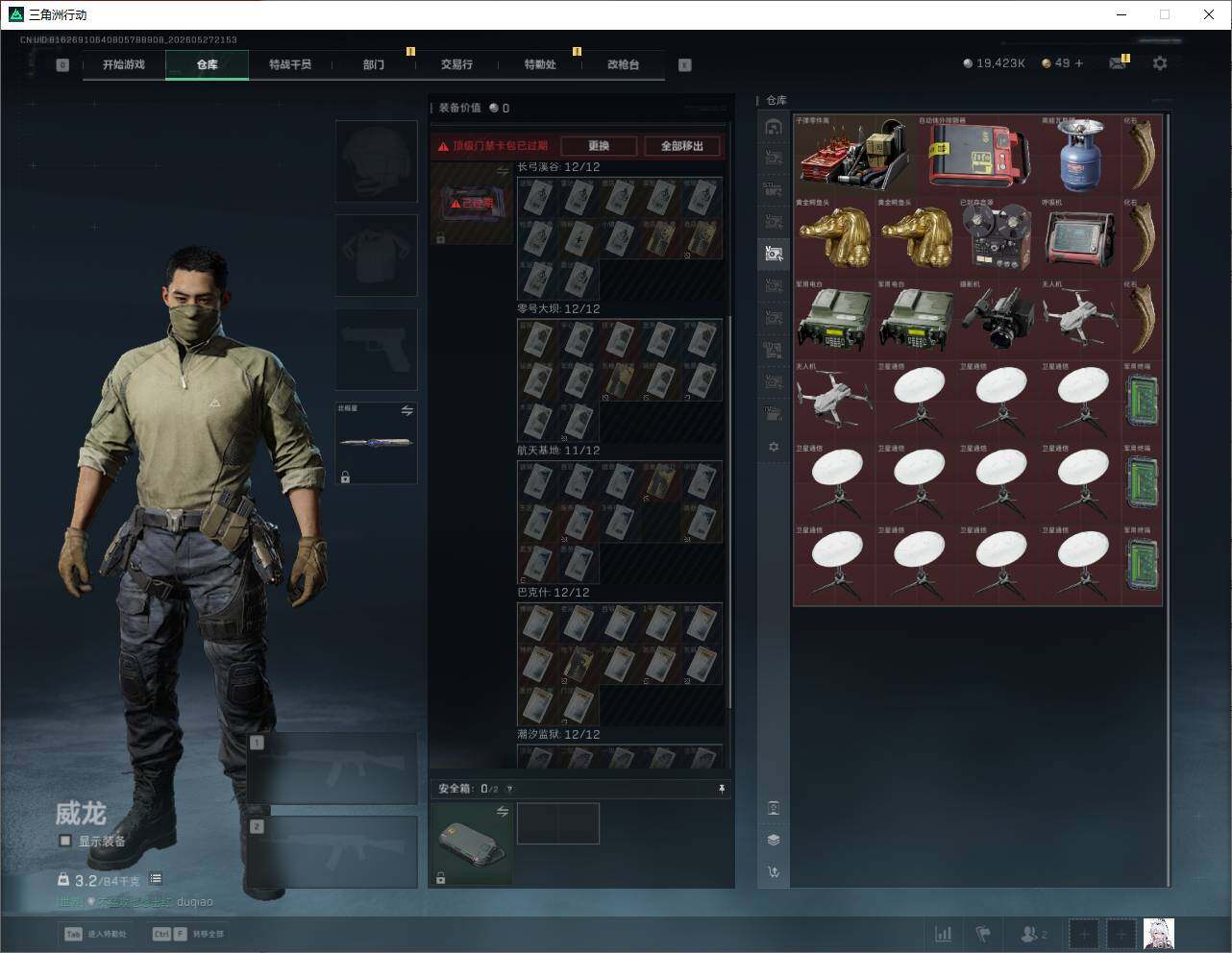The image size is (1232, 953).
Task: Select the topmost warehouse sidebar icon
Action: point(774,127)
